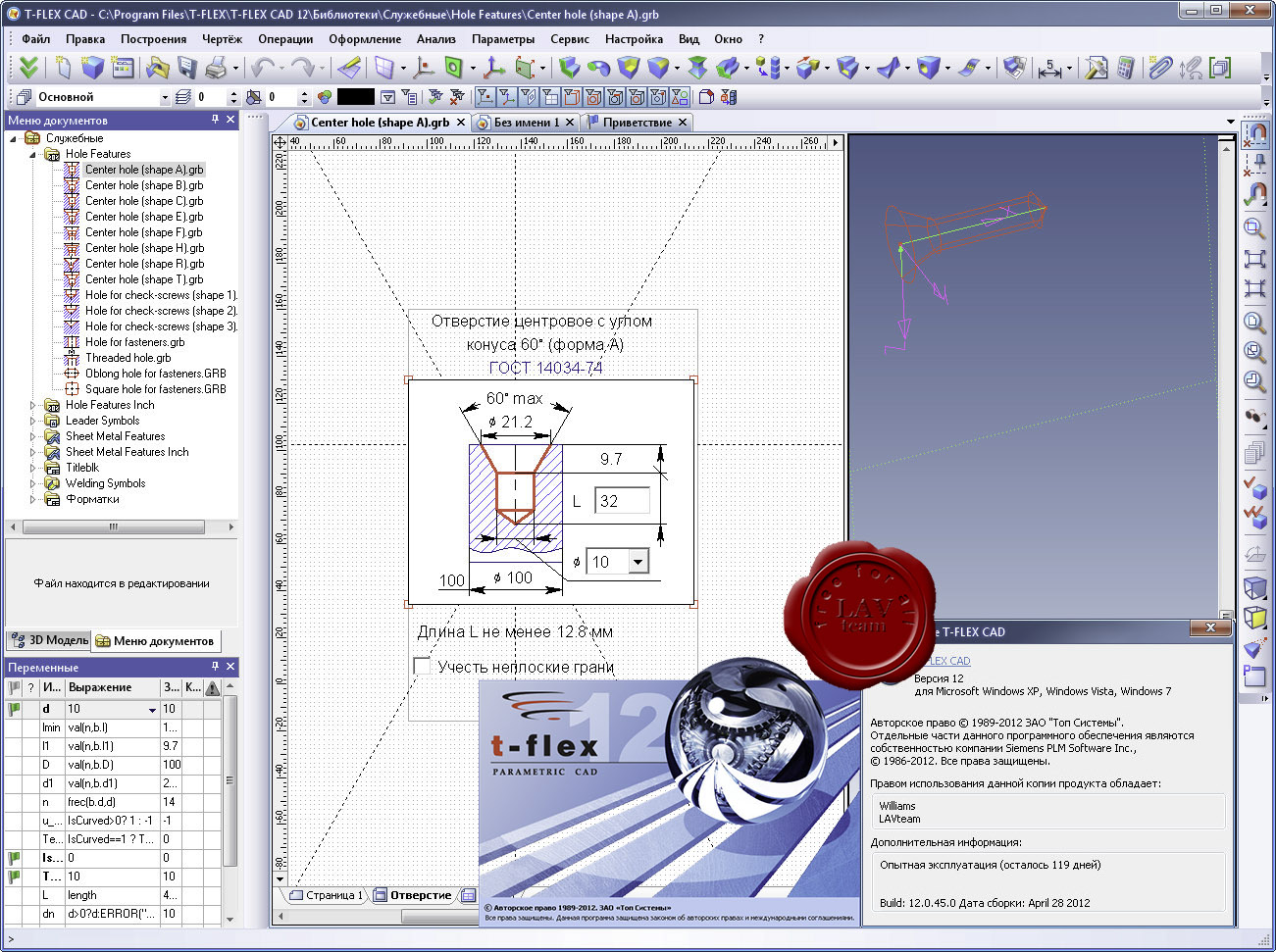Viewport: 1276px width, 952px height.
Task: Switch to the Страница 1 page tab
Action: (328, 895)
